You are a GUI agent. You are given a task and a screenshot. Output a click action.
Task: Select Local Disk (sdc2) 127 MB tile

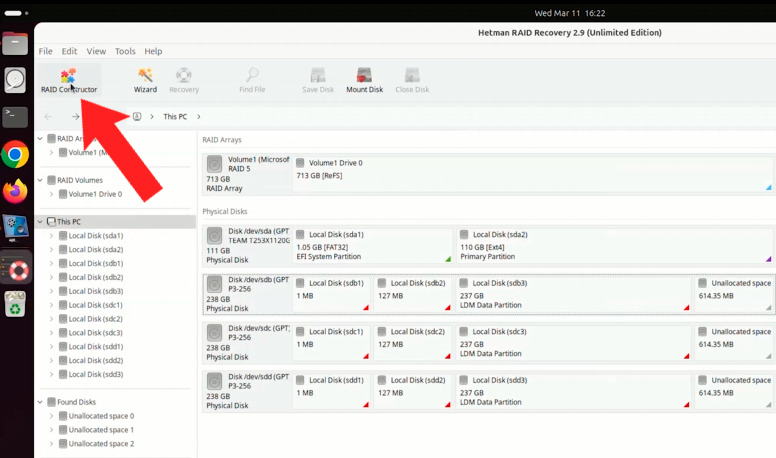(x=413, y=342)
